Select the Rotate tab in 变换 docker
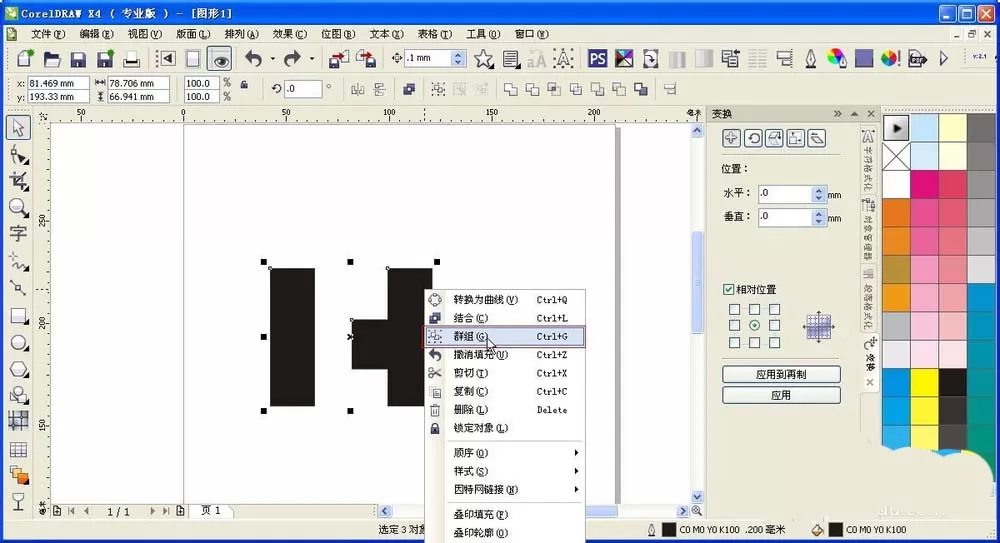This screenshot has width=1000, height=543. click(x=753, y=138)
